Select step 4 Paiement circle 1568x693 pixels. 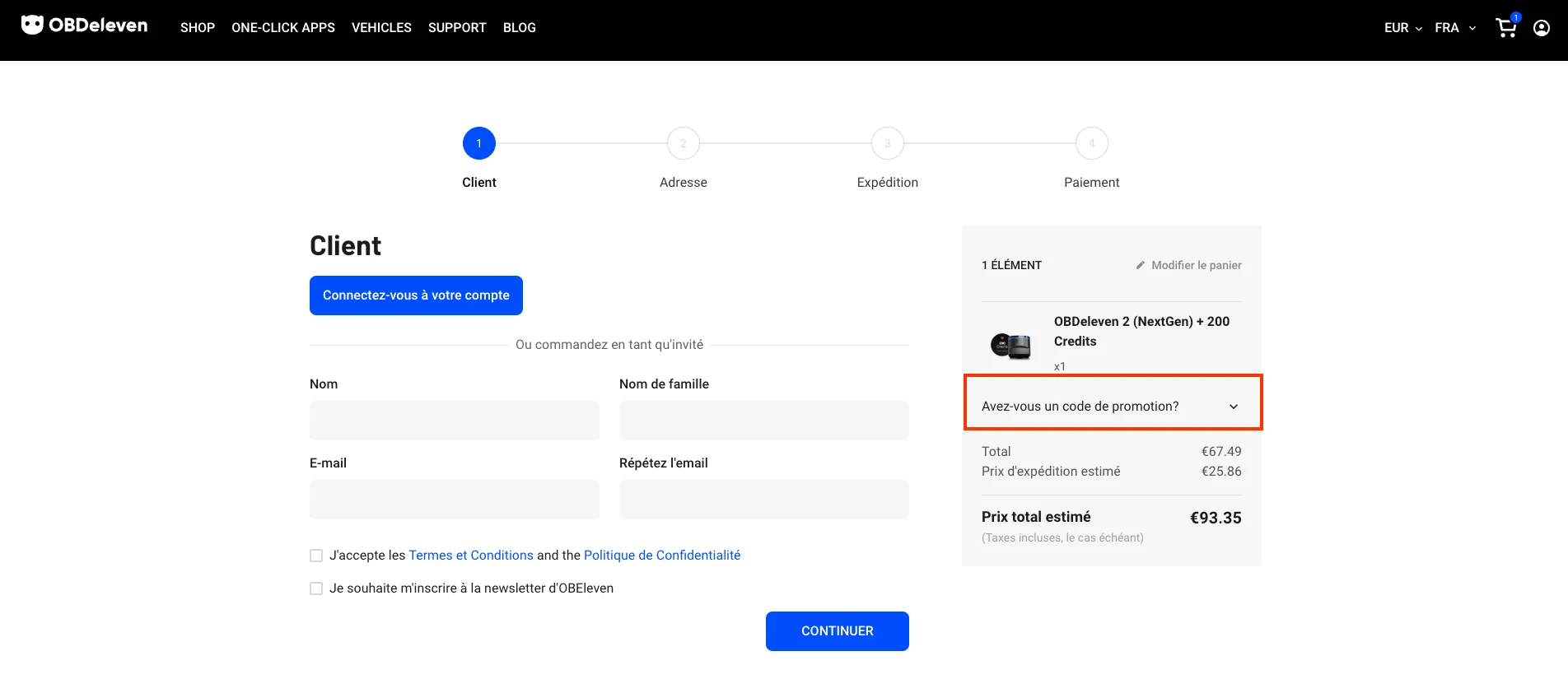(1092, 143)
